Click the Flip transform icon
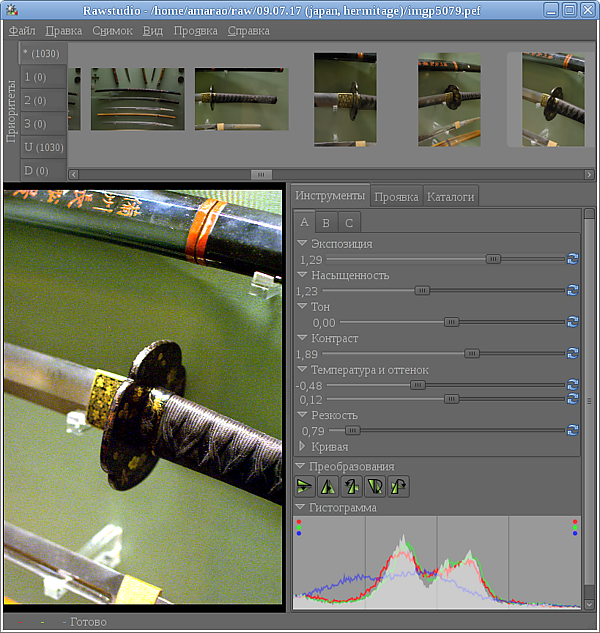Image resolution: width=600 pixels, height=633 pixels. (305, 487)
